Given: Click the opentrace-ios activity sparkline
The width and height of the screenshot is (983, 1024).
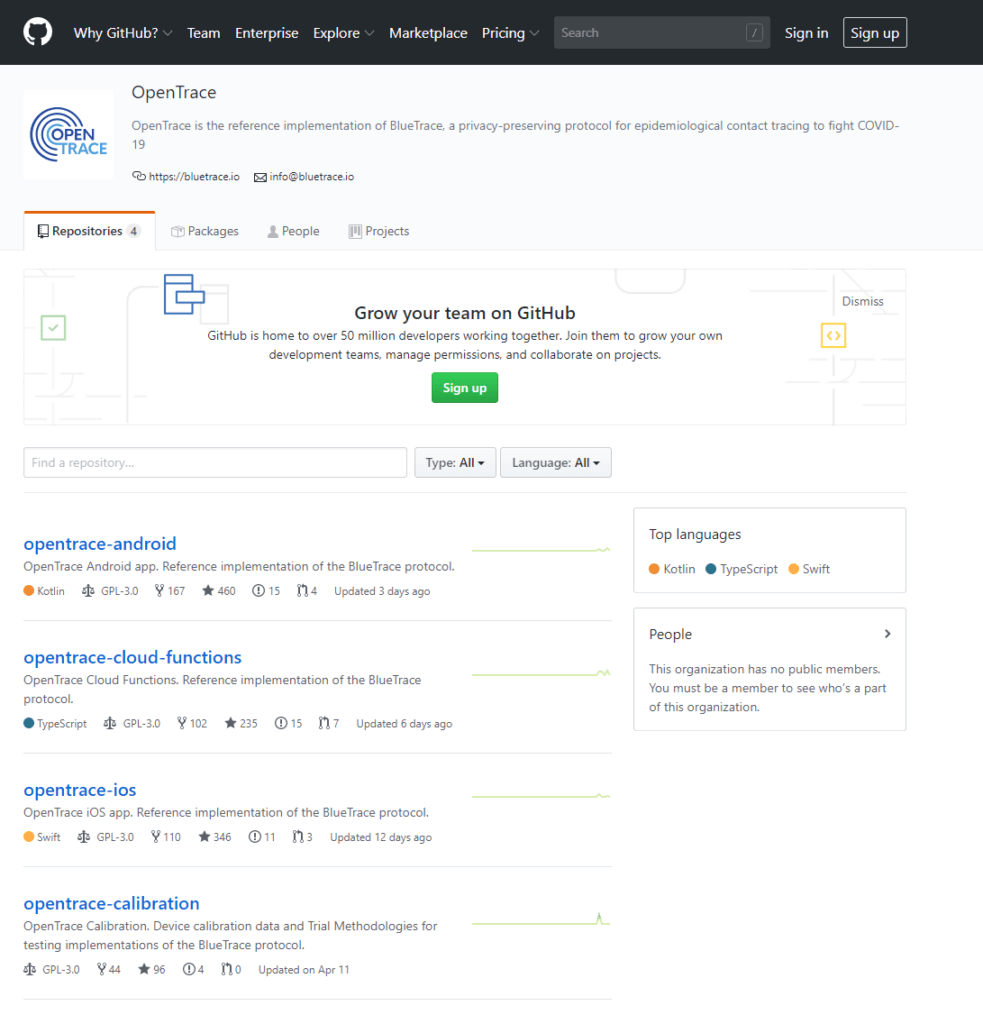Looking at the screenshot, I should (x=541, y=796).
